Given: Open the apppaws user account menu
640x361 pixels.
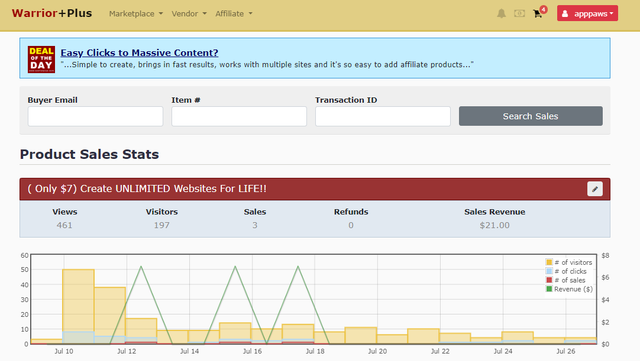Looking at the screenshot, I should 587,13.
